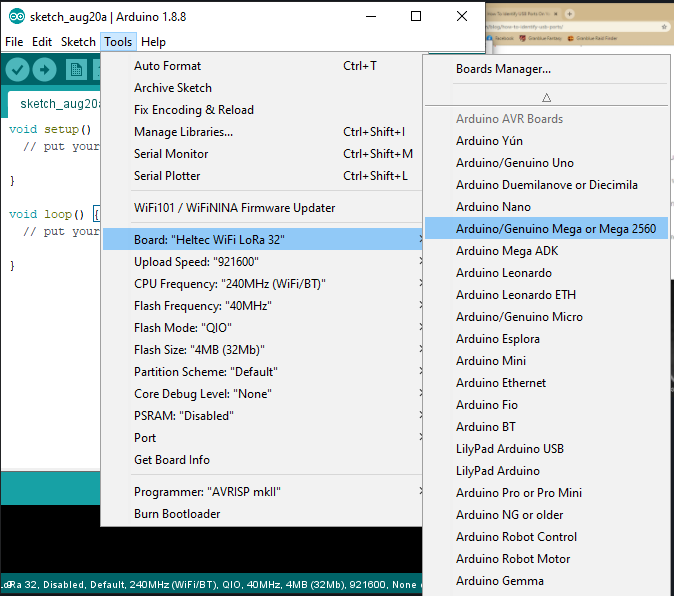The height and width of the screenshot is (596, 674).
Task: Click the Verify checkmark icon
Action: coord(17,69)
